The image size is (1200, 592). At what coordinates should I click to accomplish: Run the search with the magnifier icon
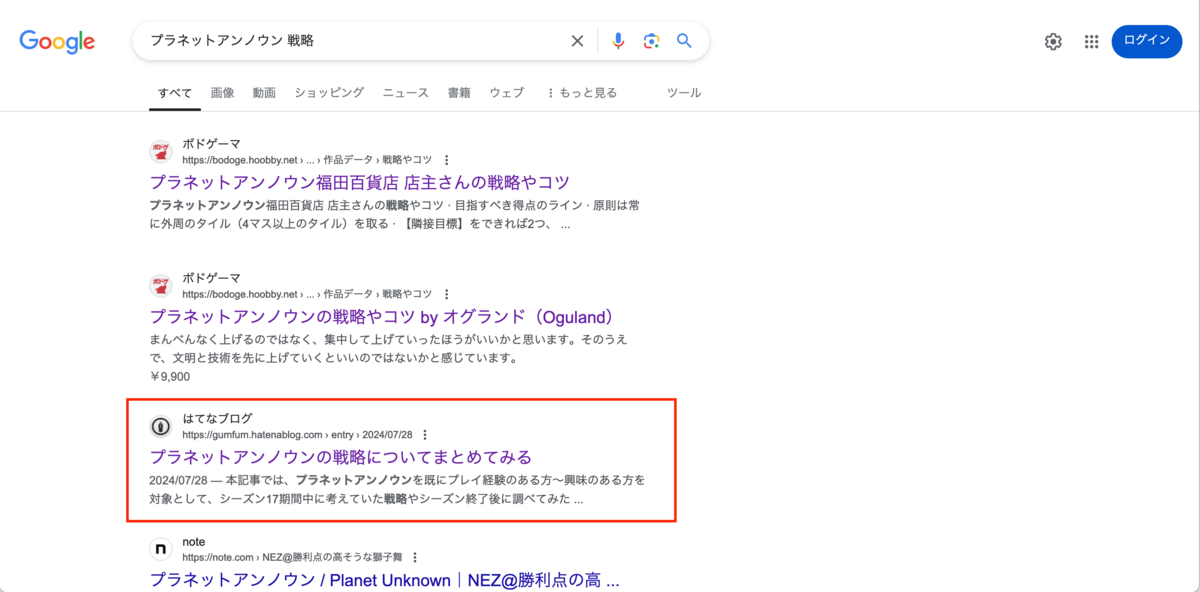coord(684,40)
